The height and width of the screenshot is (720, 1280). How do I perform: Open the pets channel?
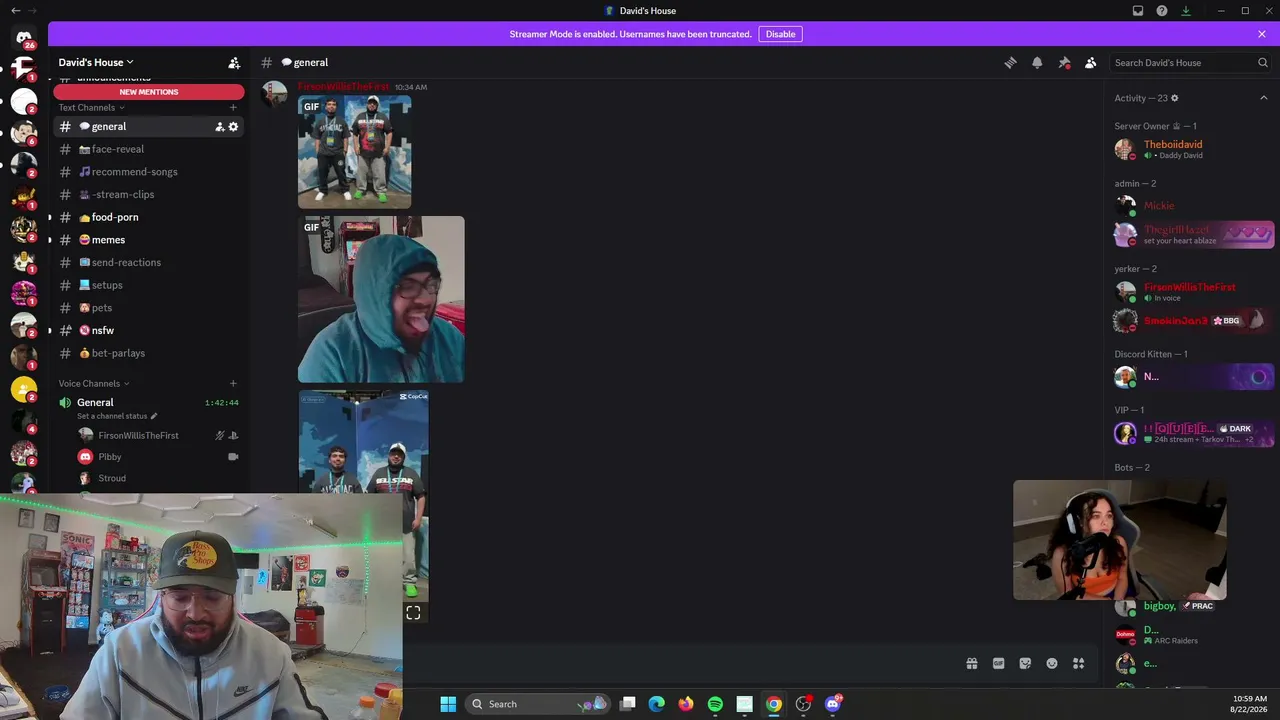tap(149, 308)
